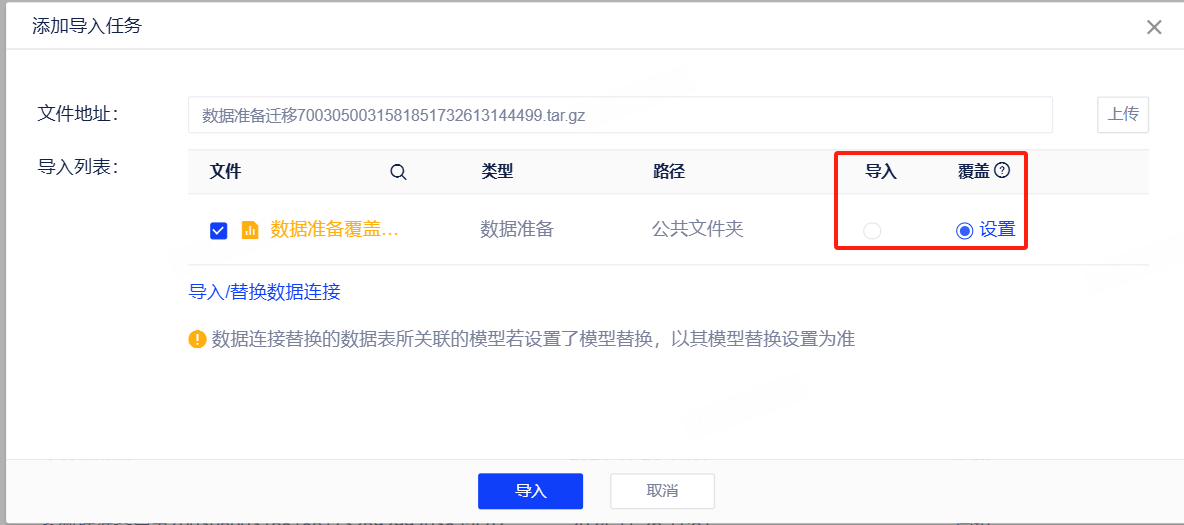
Task: Click the 路径 column header
Action: pyautogui.click(x=669, y=172)
